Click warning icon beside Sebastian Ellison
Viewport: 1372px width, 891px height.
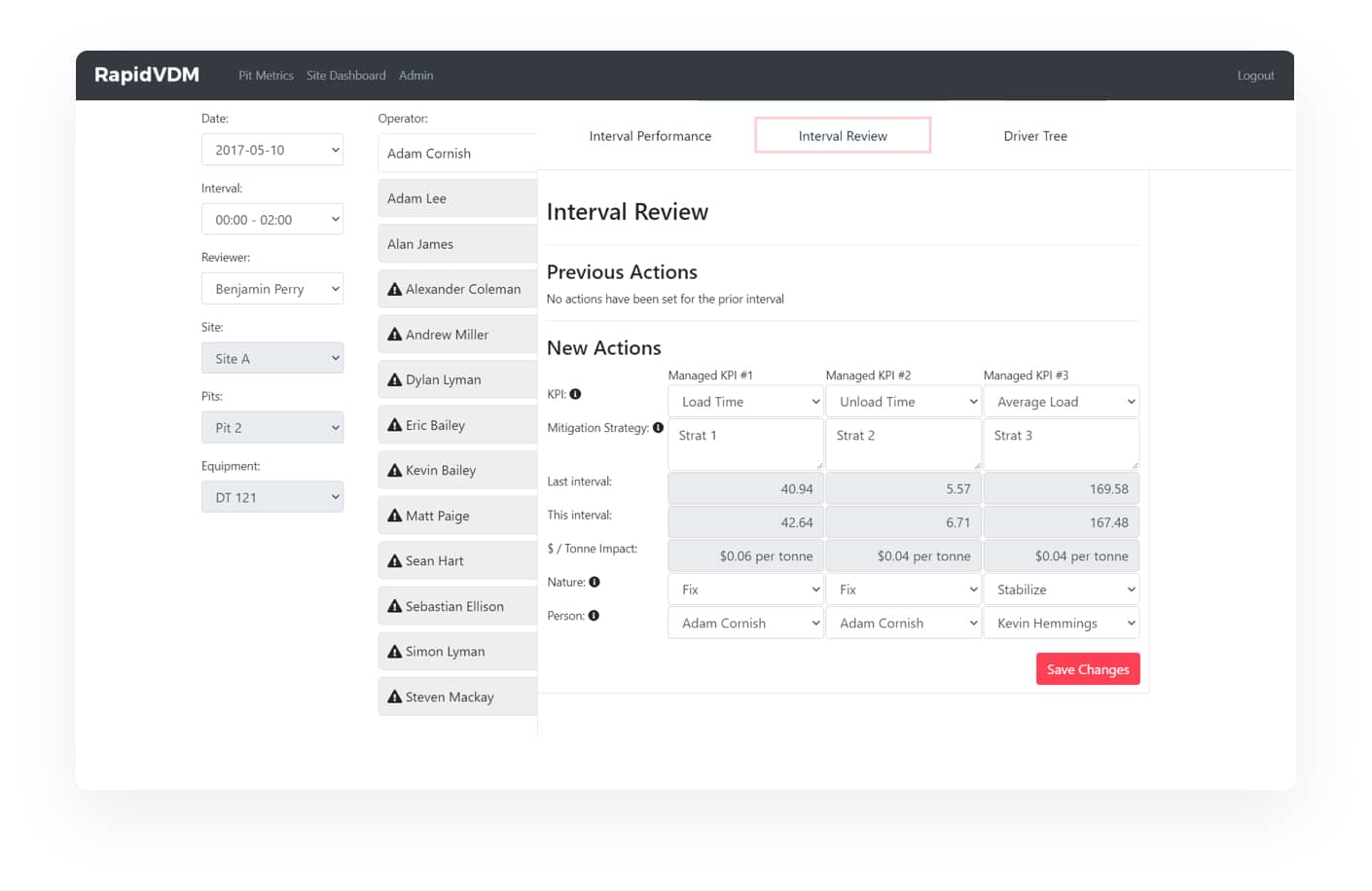[x=394, y=606]
